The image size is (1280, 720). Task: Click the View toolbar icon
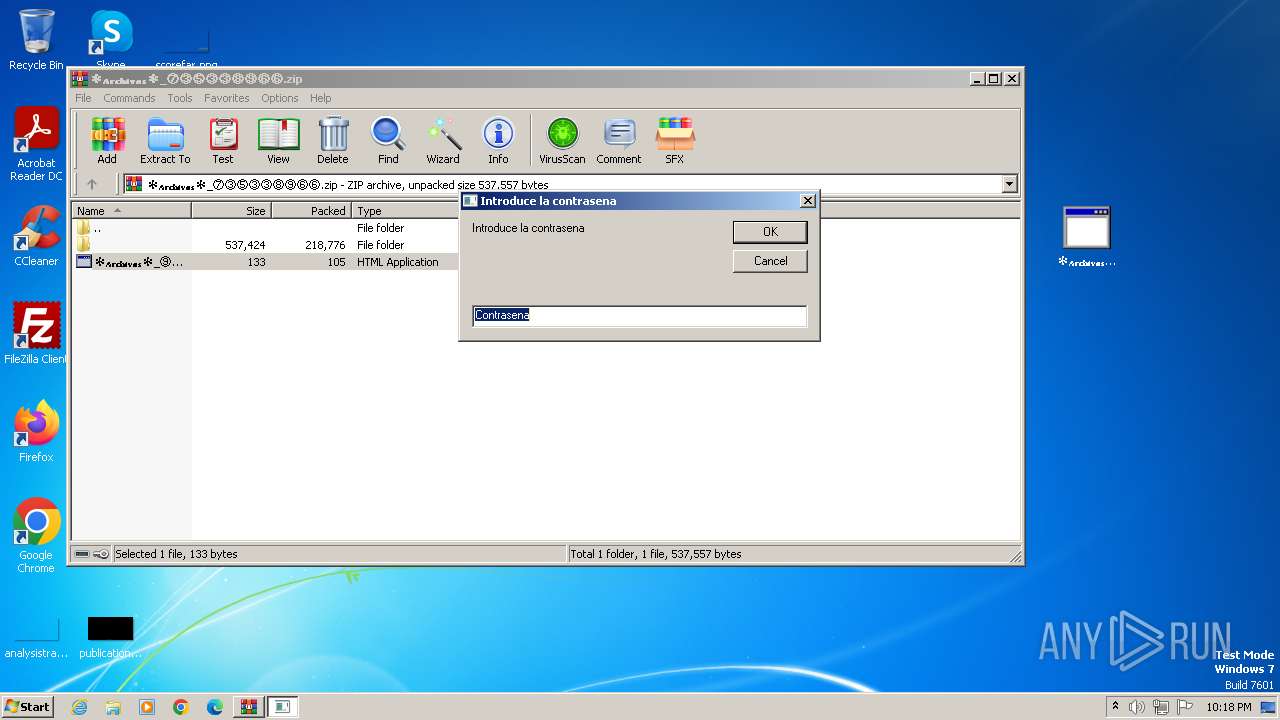click(x=278, y=140)
